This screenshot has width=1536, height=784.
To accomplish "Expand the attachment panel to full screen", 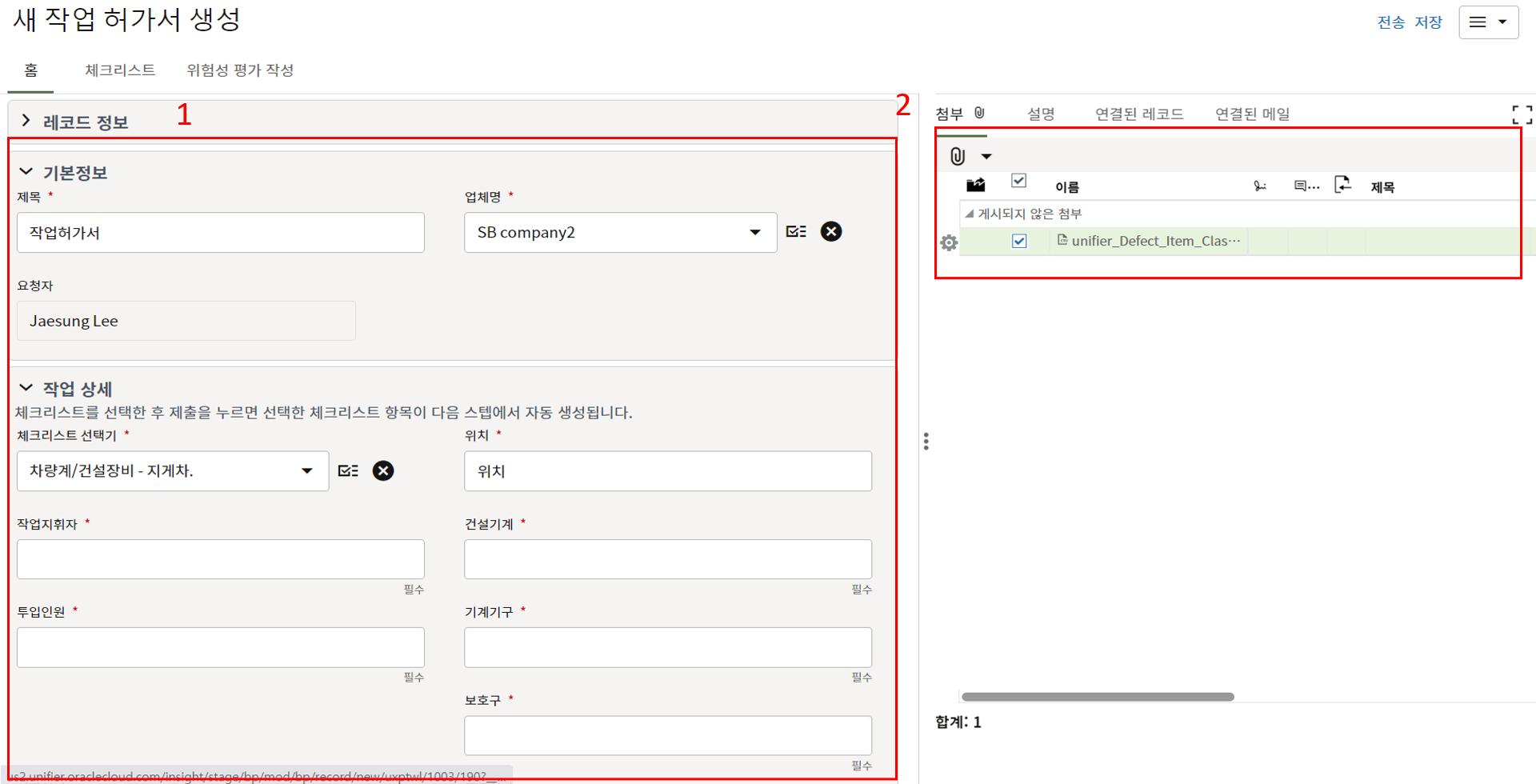I will 1522,115.
